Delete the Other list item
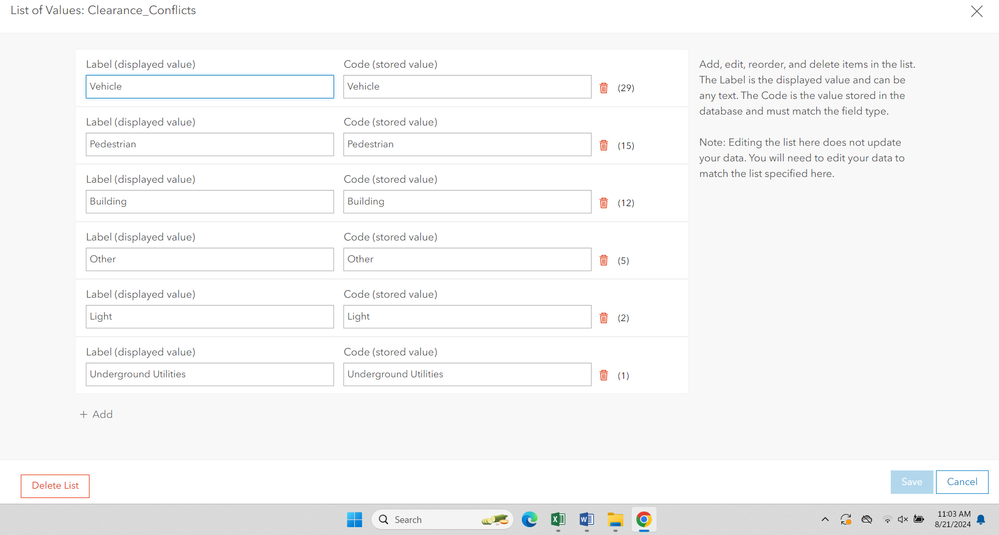 click(x=603, y=260)
